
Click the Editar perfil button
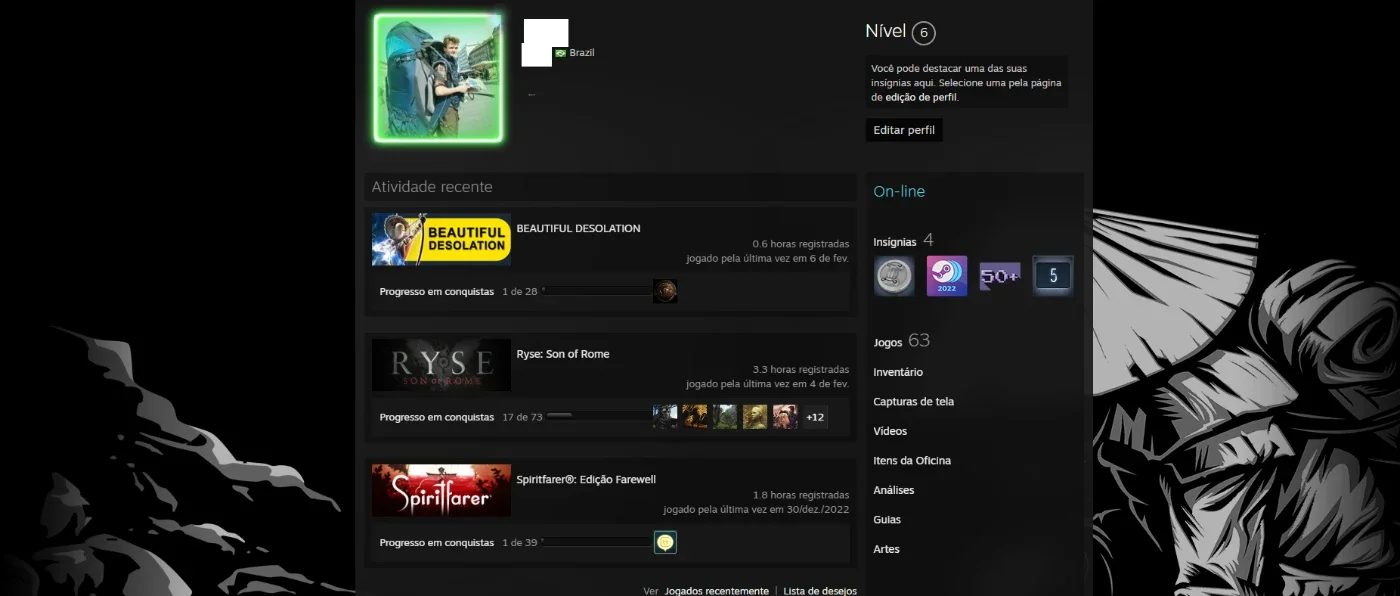pos(904,130)
